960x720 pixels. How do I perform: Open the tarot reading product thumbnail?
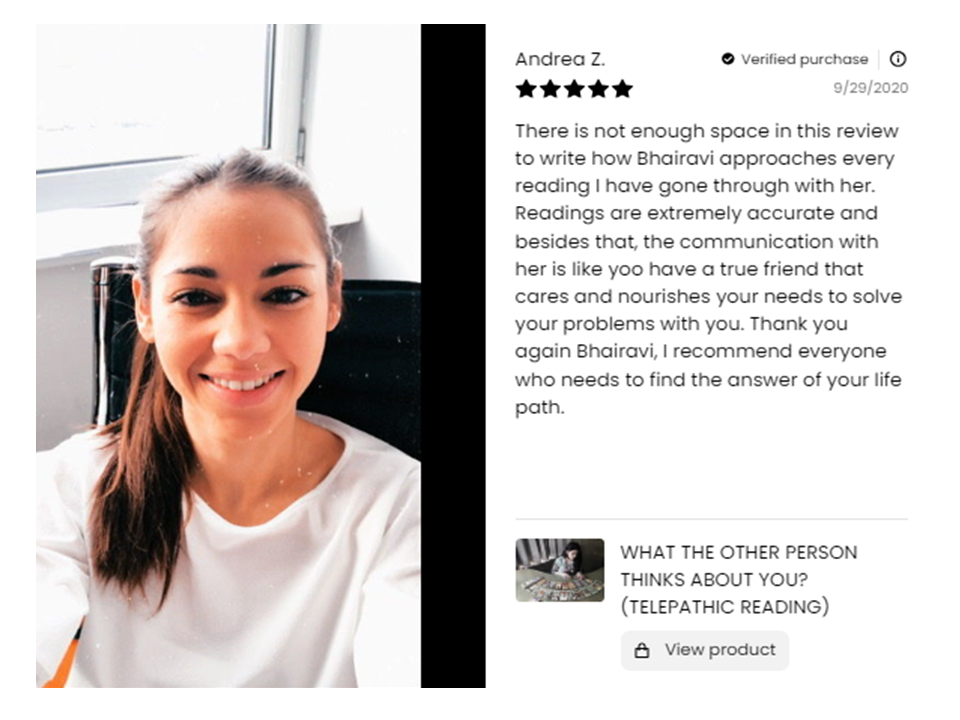(x=560, y=570)
